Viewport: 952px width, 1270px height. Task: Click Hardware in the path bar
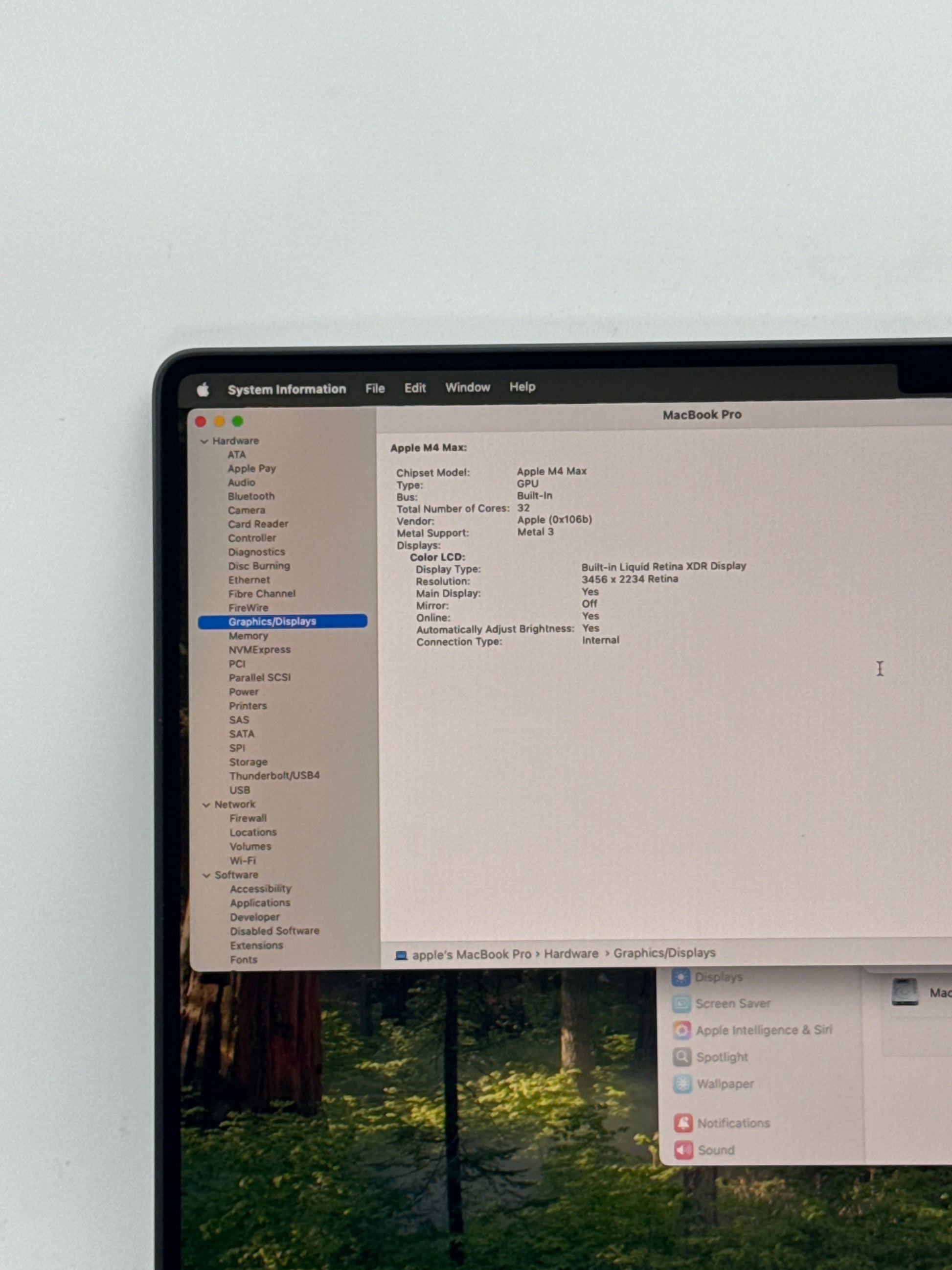point(570,954)
